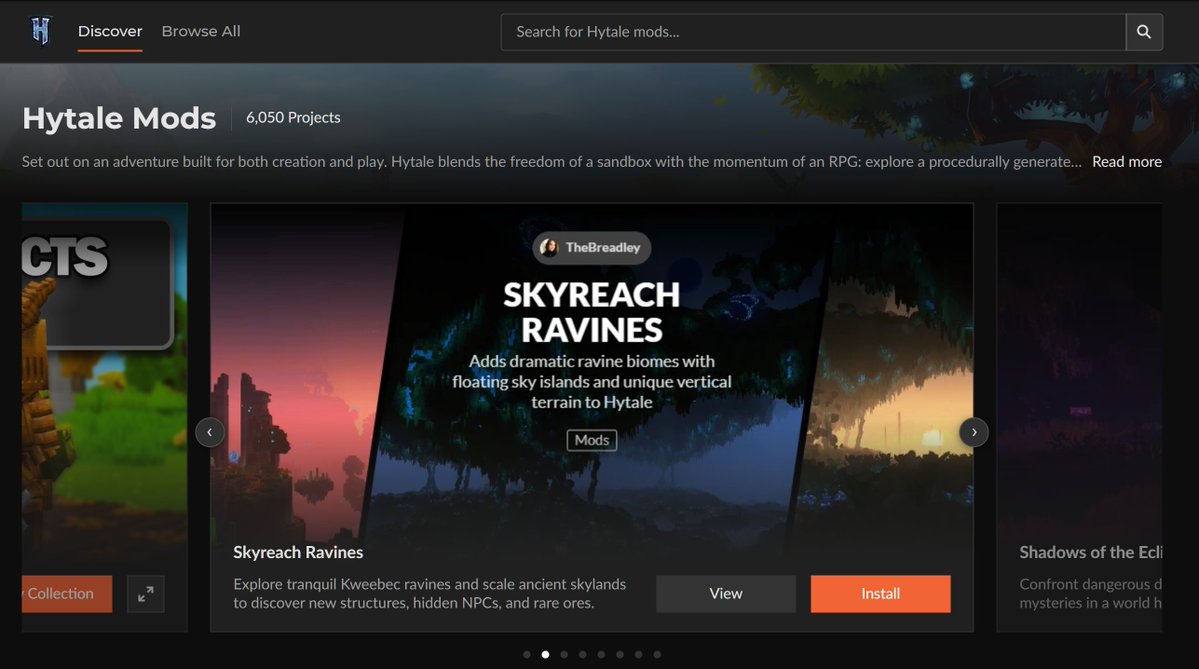Switch to Browse All tab
Image resolution: width=1199 pixels, height=669 pixels.
click(201, 31)
